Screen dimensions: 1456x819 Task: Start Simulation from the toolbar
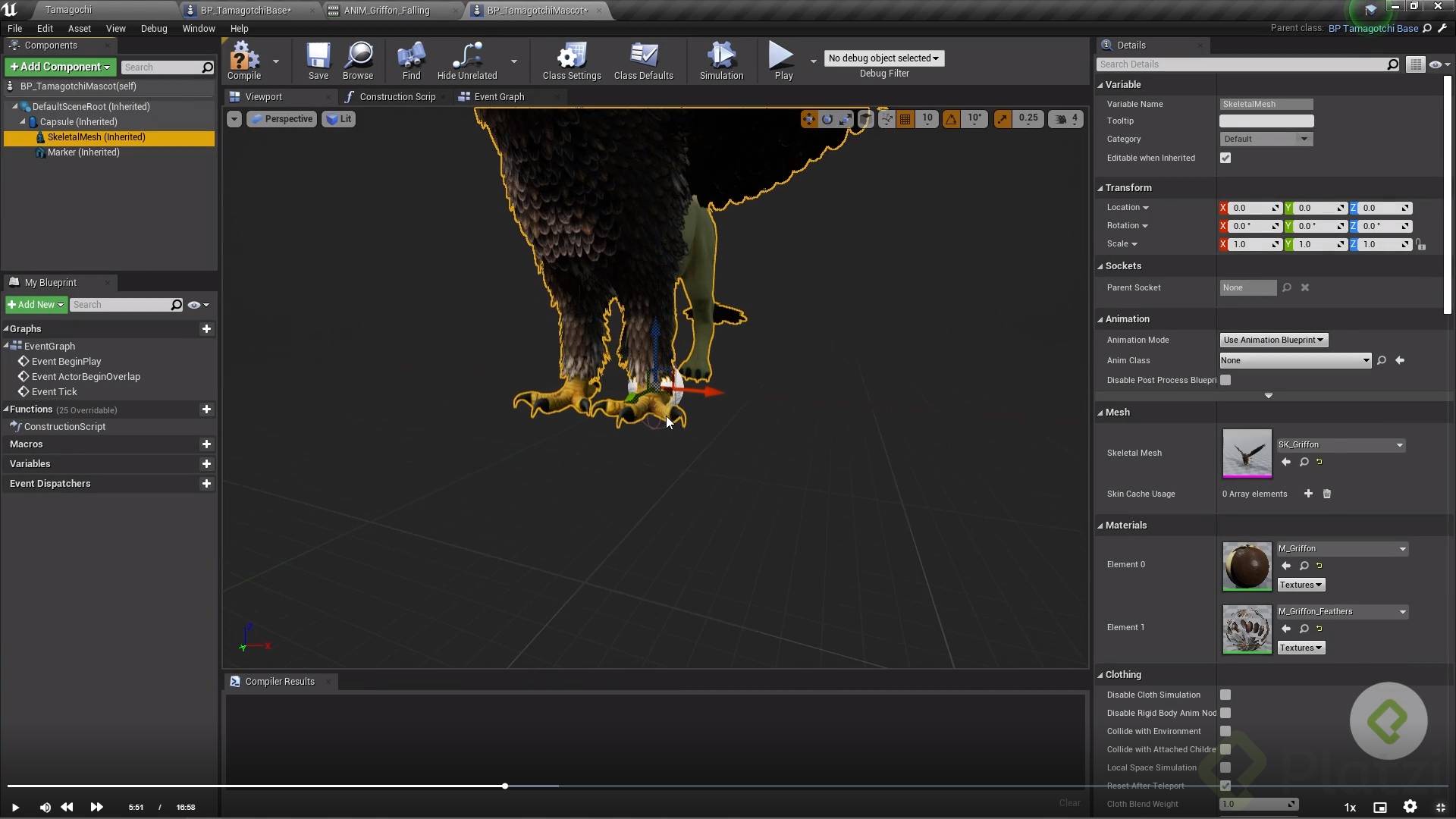720,60
